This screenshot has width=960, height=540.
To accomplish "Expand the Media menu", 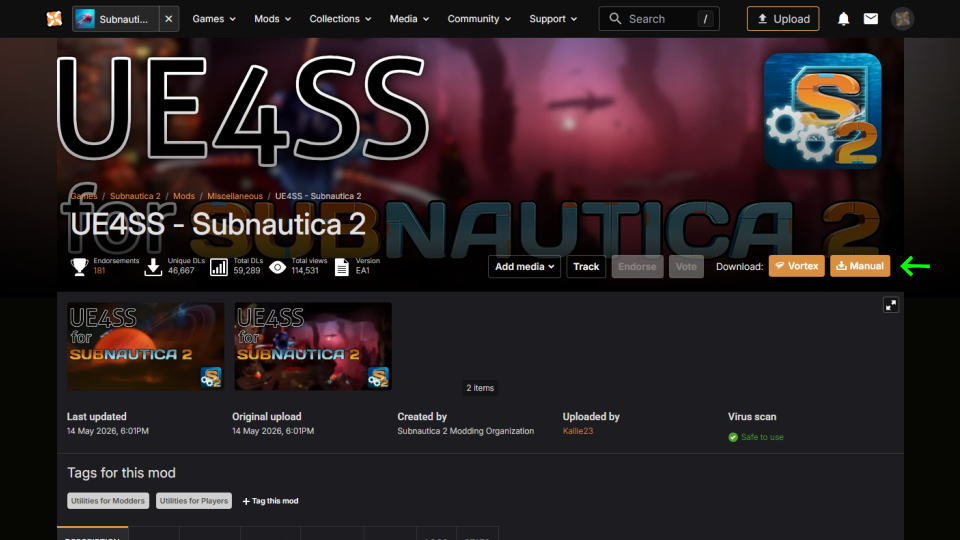I will [409, 19].
